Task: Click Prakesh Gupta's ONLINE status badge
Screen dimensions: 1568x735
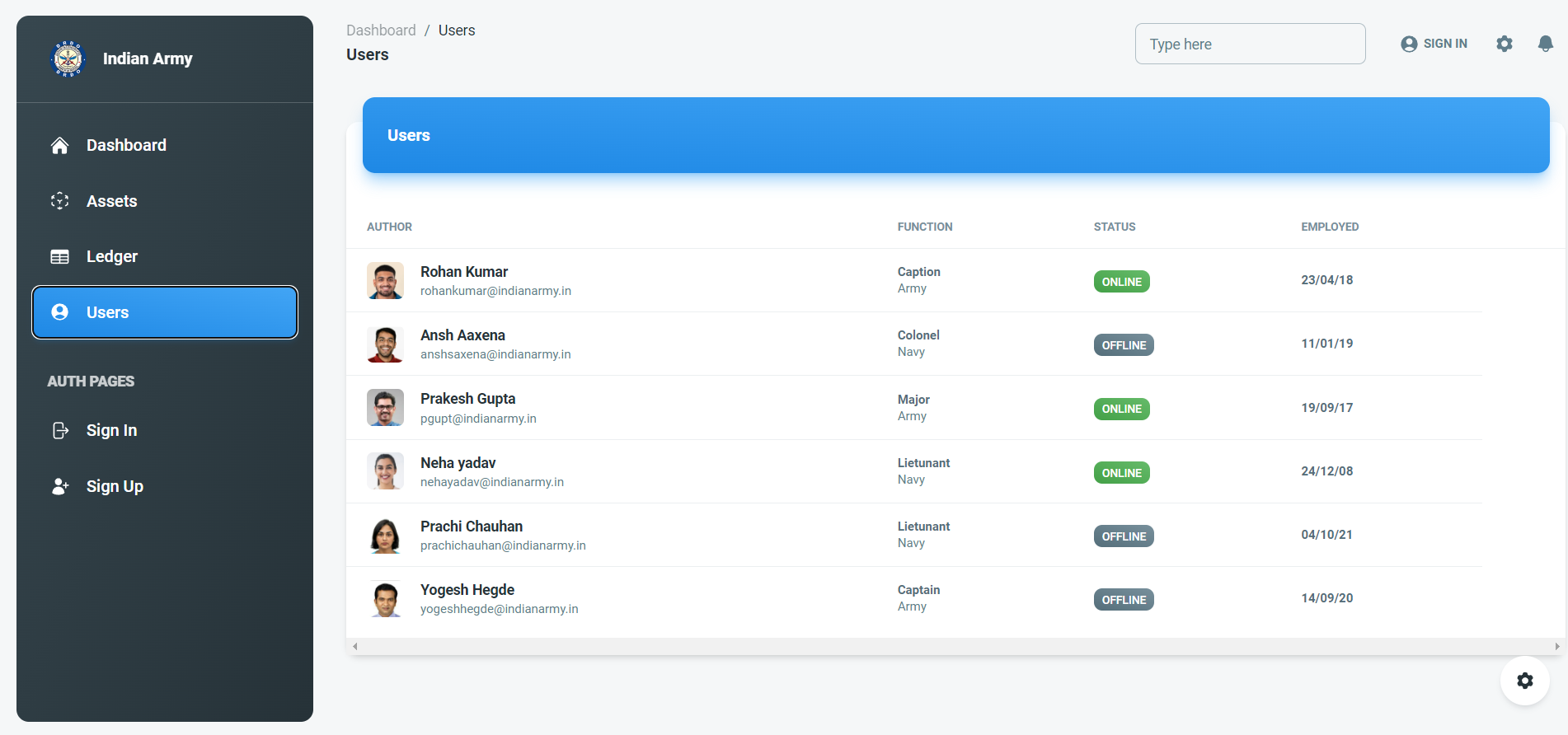Action: coord(1122,409)
